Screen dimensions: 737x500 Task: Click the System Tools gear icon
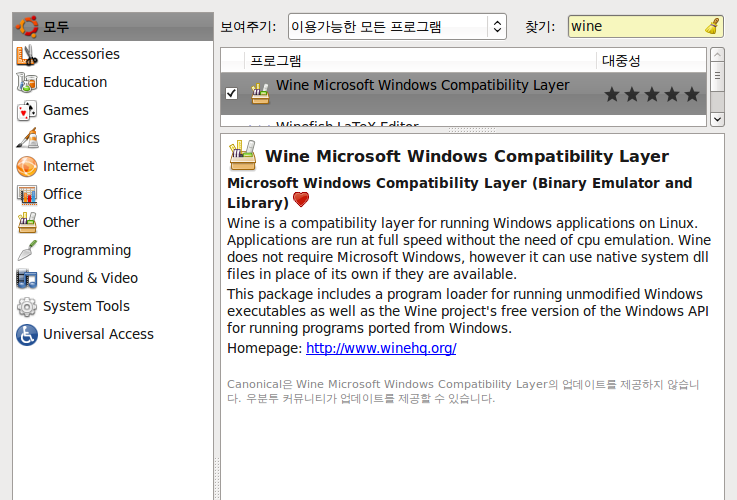(x=27, y=306)
